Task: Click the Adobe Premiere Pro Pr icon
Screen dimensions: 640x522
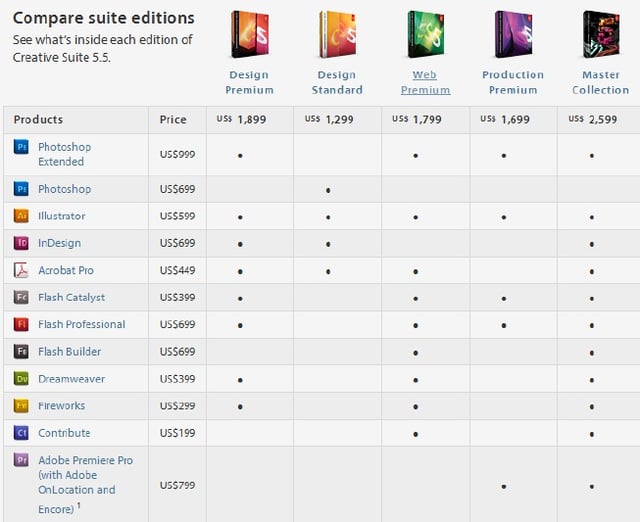Action: [x=21, y=460]
